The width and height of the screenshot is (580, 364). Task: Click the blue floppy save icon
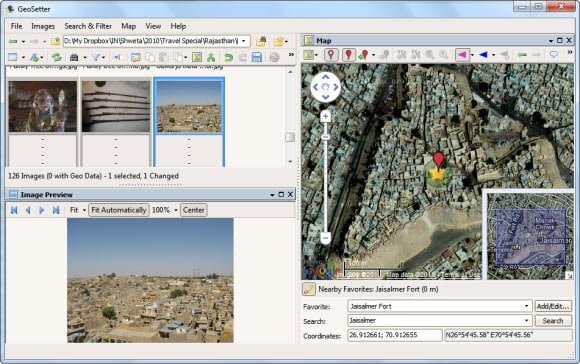(x=257, y=57)
